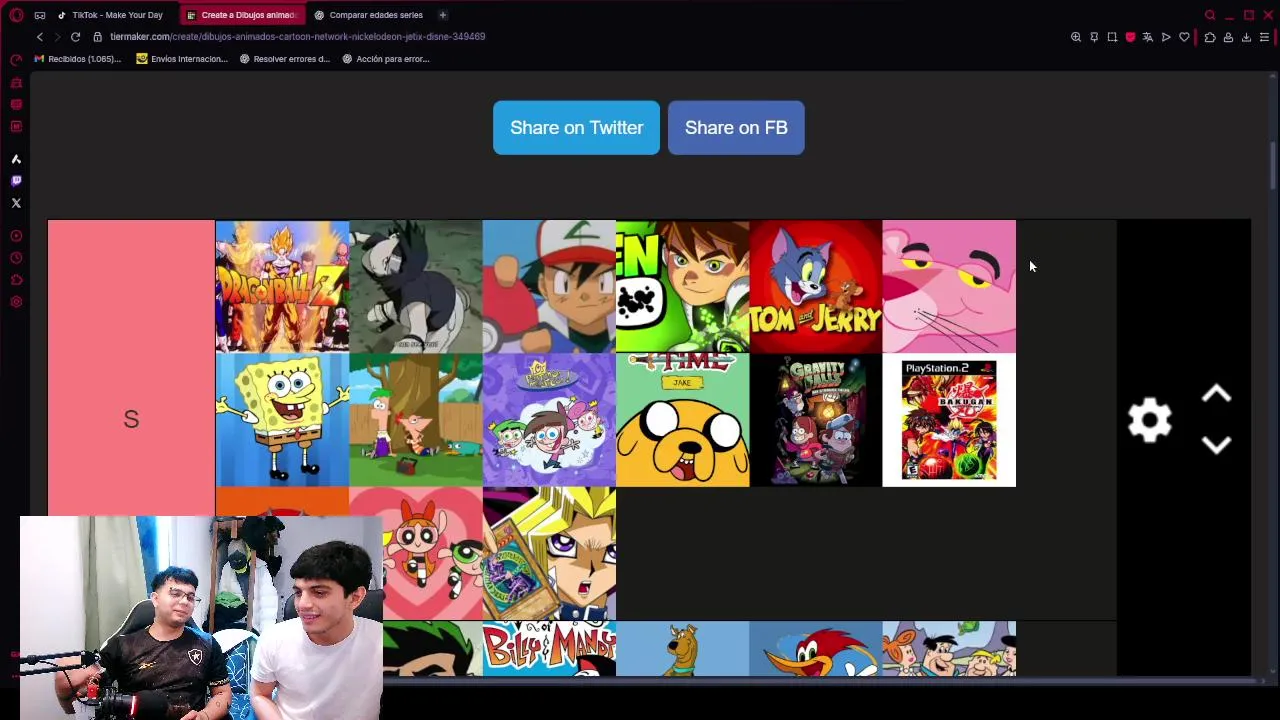This screenshot has height=720, width=1280.
Task: Open the Resolver errores d... bookmark
Action: point(285,59)
